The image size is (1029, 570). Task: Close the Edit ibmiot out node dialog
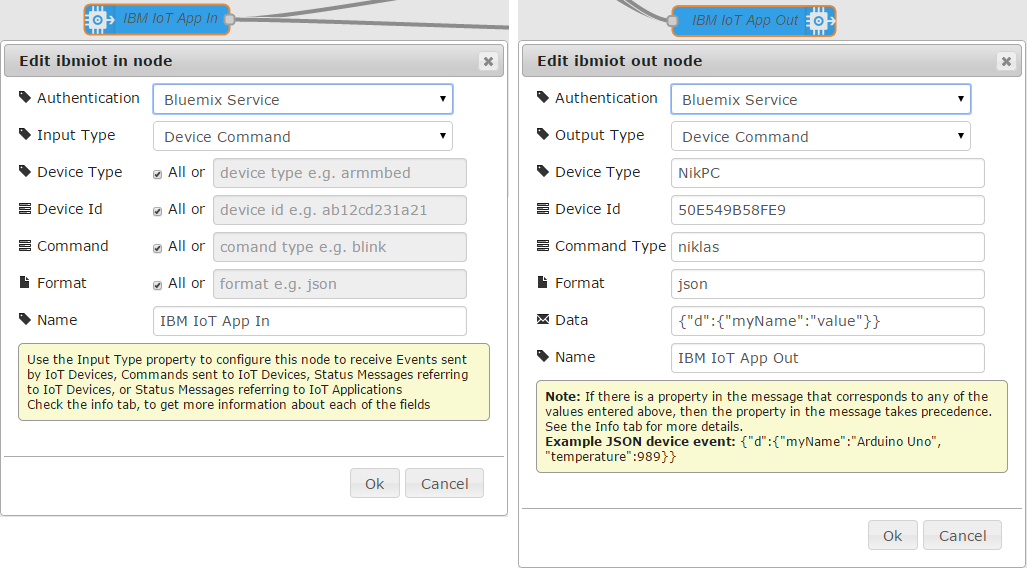1006,61
